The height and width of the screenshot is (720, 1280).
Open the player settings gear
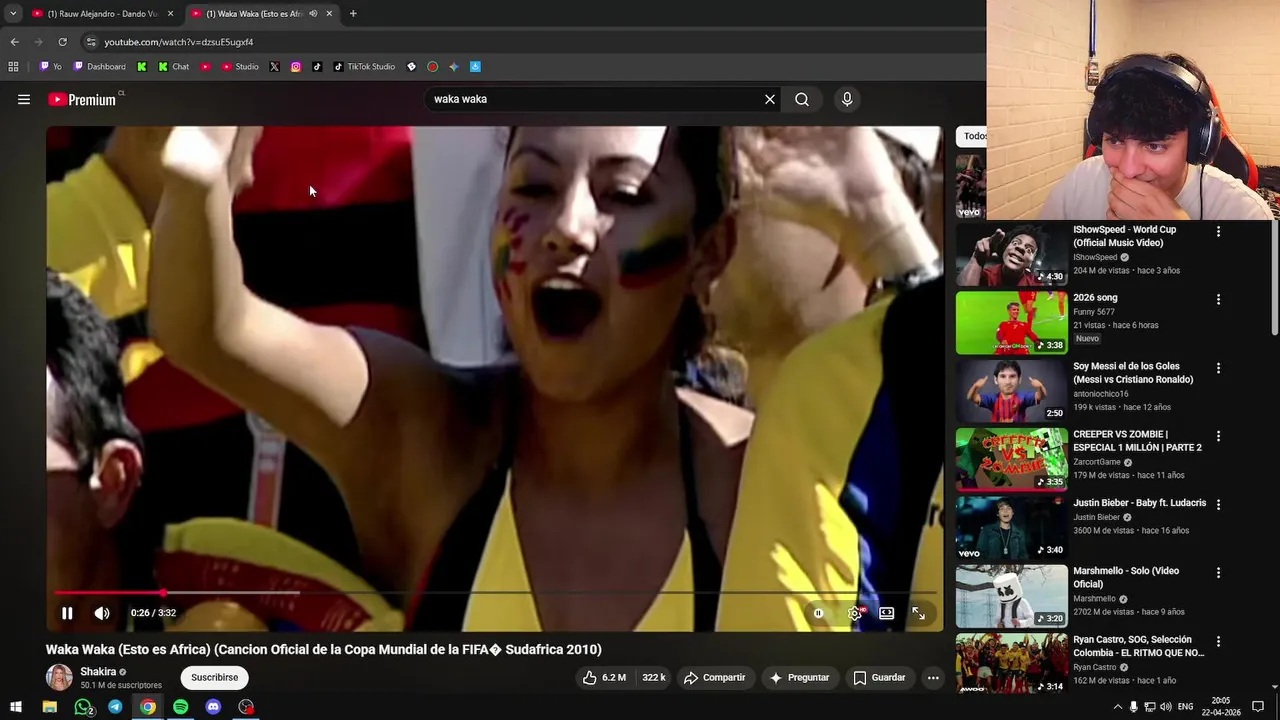click(855, 613)
